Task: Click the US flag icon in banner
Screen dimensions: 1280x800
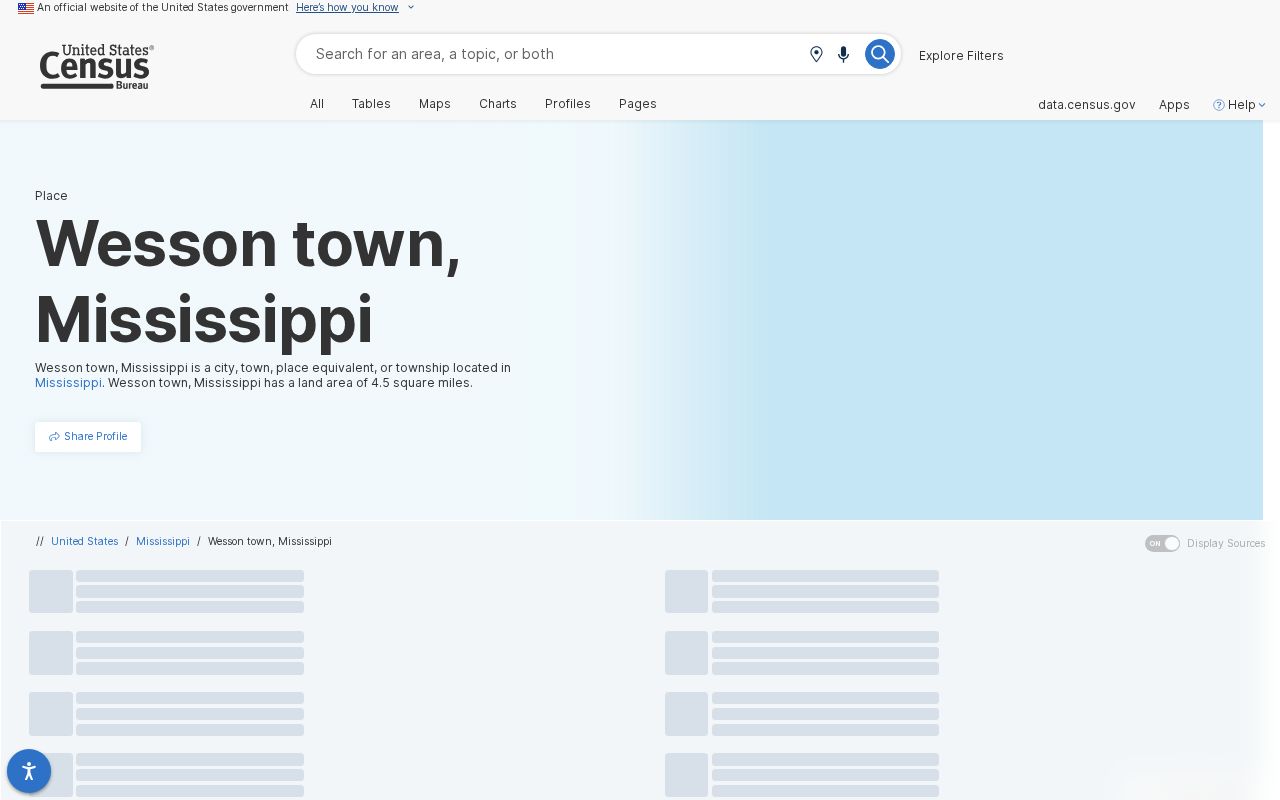Action: [x=26, y=8]
